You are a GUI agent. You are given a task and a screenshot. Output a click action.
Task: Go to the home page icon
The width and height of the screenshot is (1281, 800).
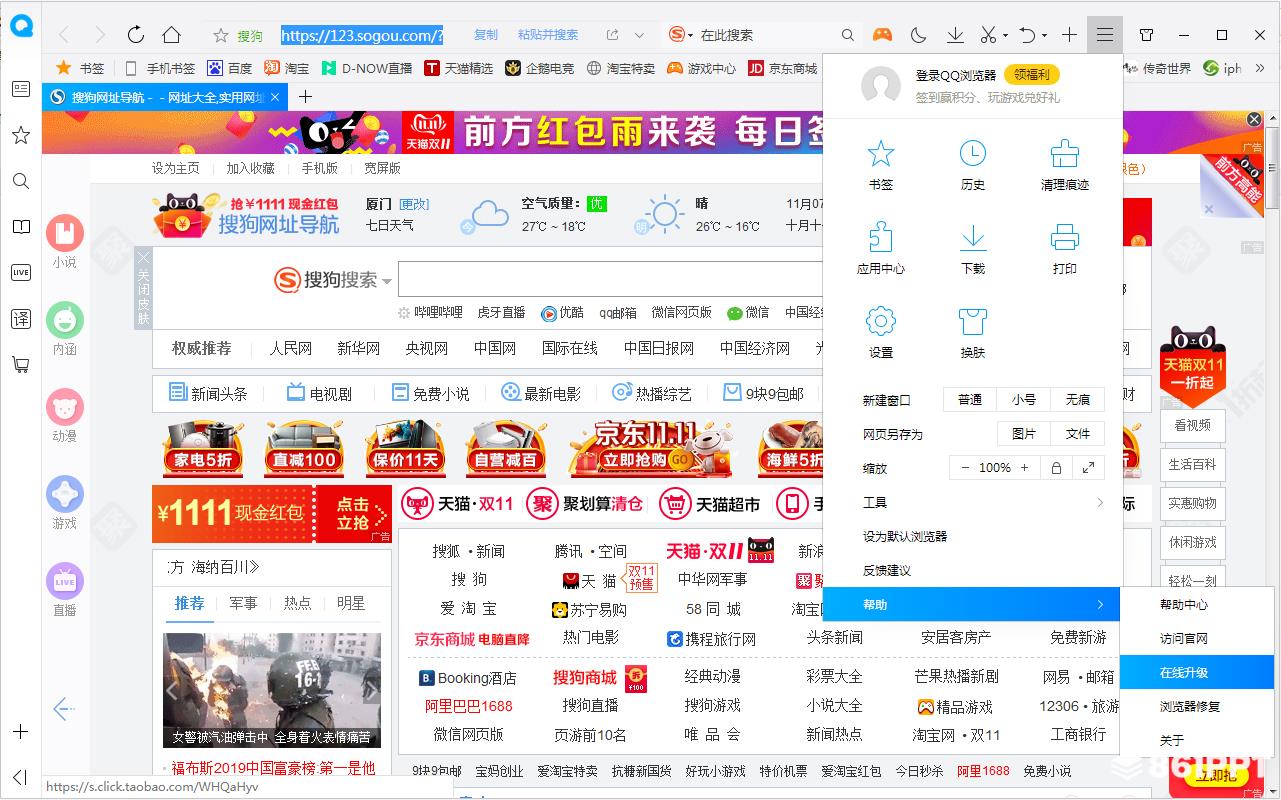(x=172, y=35)
